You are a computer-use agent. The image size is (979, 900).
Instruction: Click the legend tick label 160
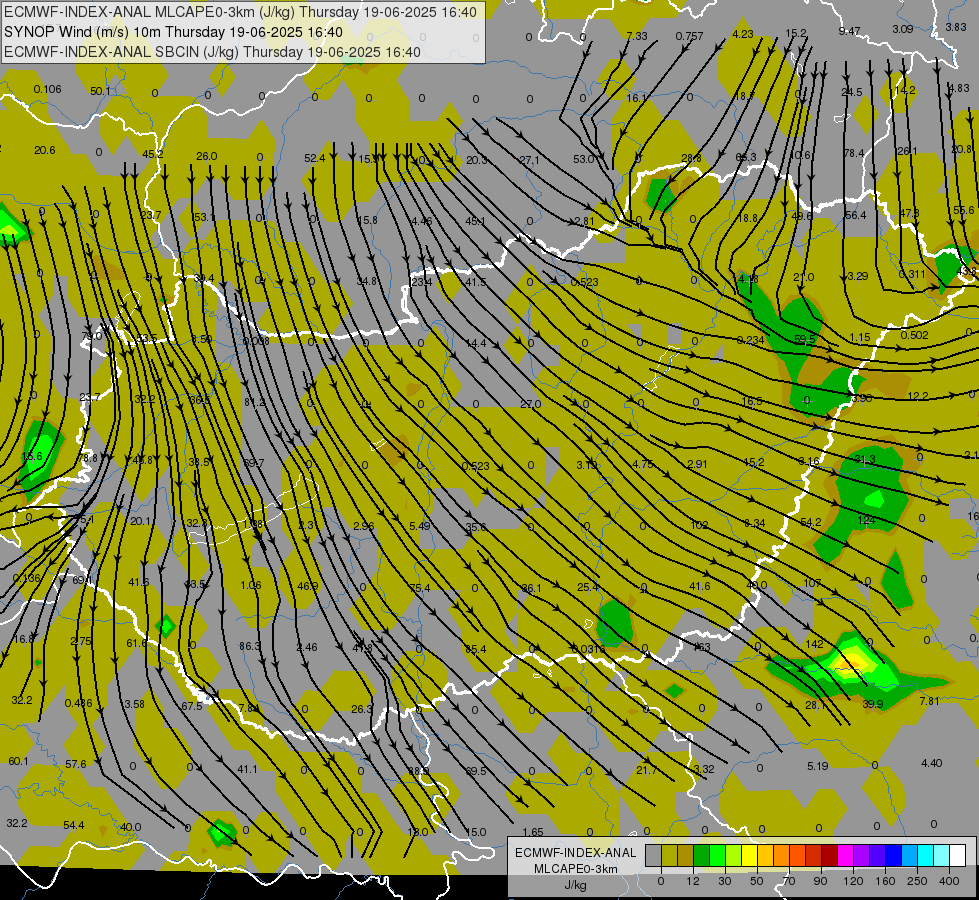pos(885,881)
